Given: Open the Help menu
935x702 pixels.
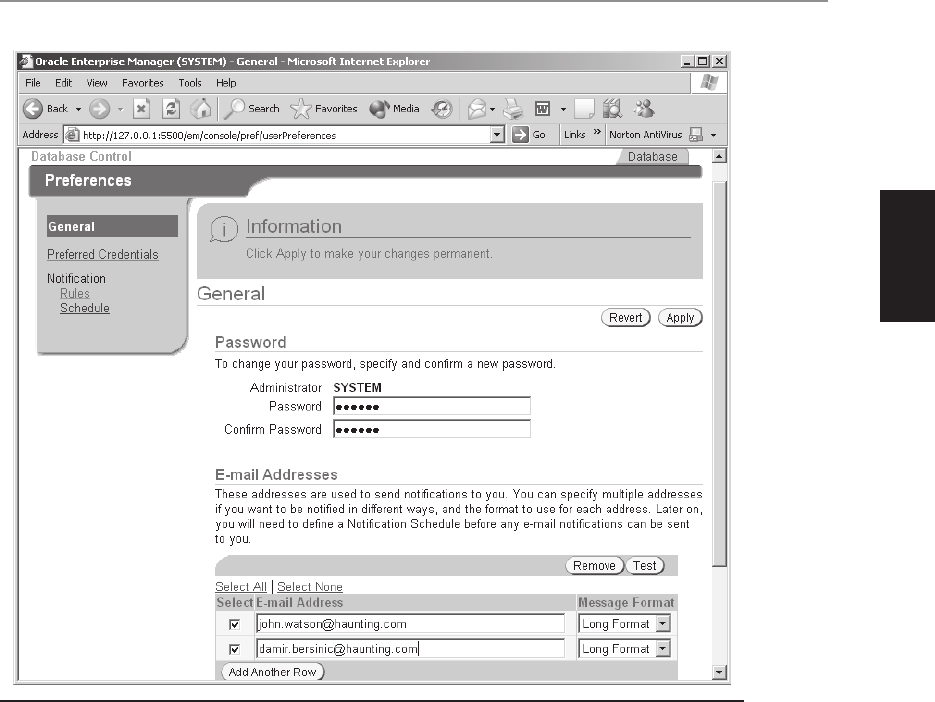Looking at the screenshot, I should [x=226, y=83].
